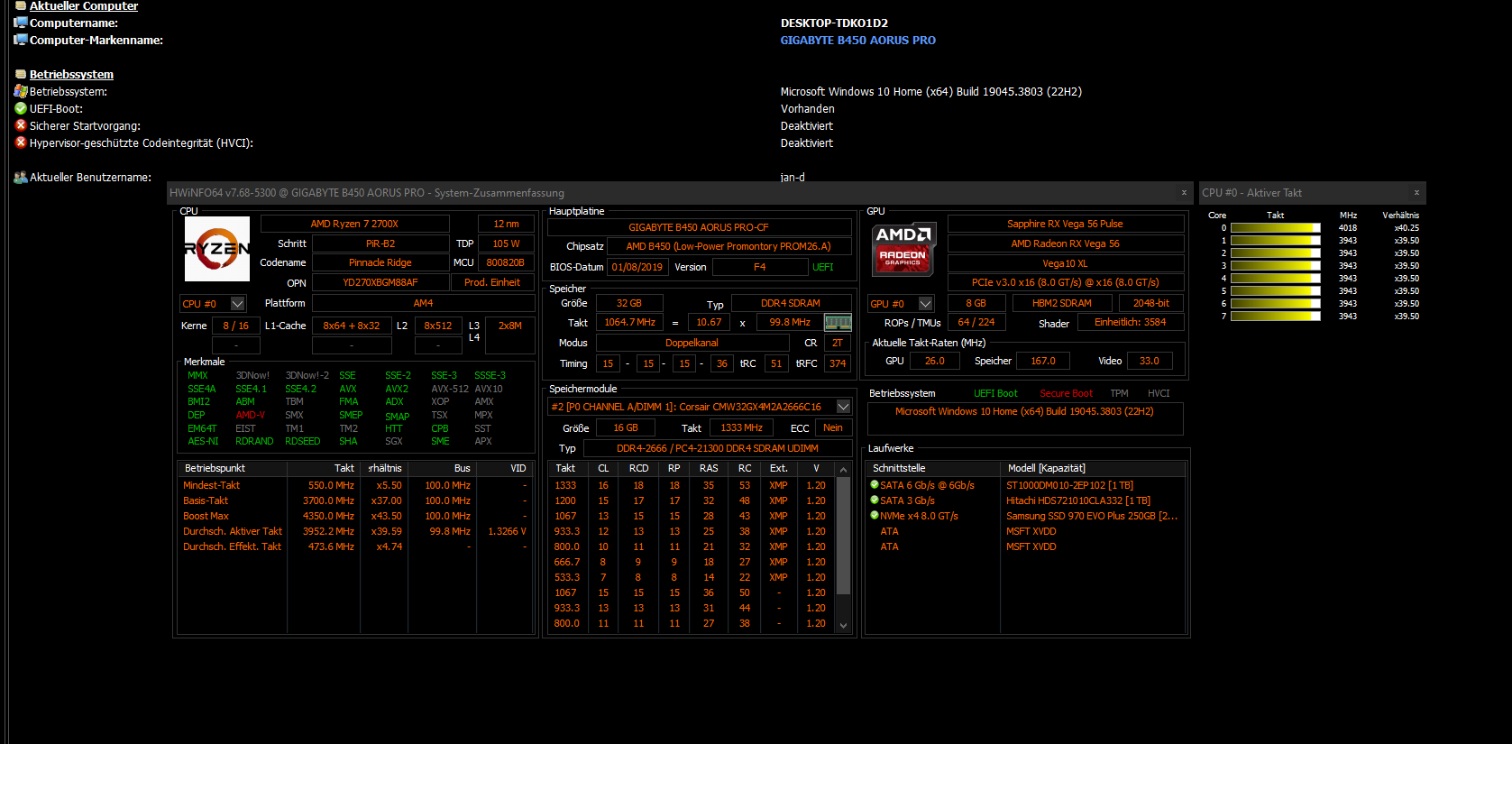This screenshot has width=1512, height=808.
Task: Click the 1333 XMP timing row
Action: 691,485
